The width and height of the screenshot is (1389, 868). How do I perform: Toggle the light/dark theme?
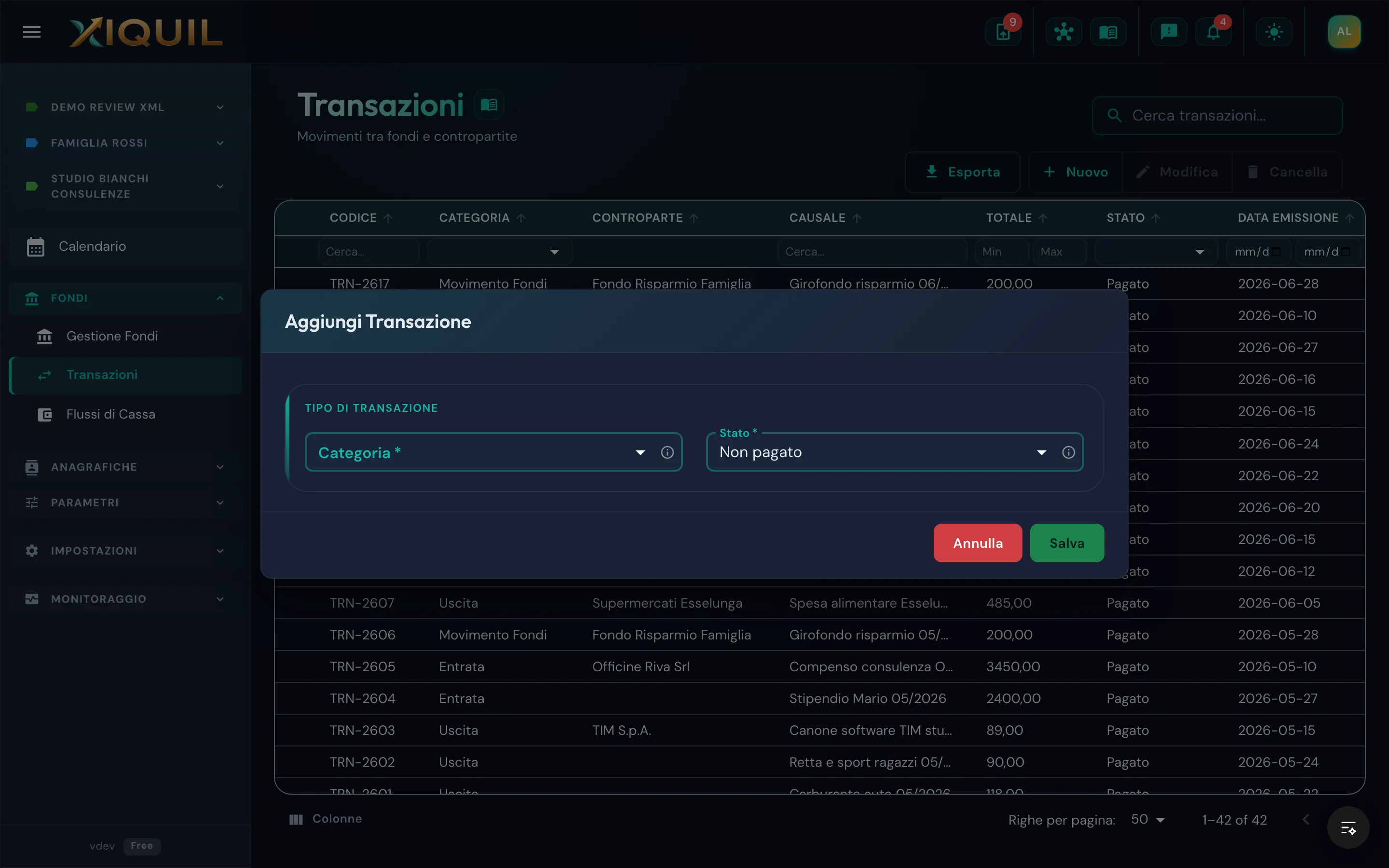pos(1274,31)
